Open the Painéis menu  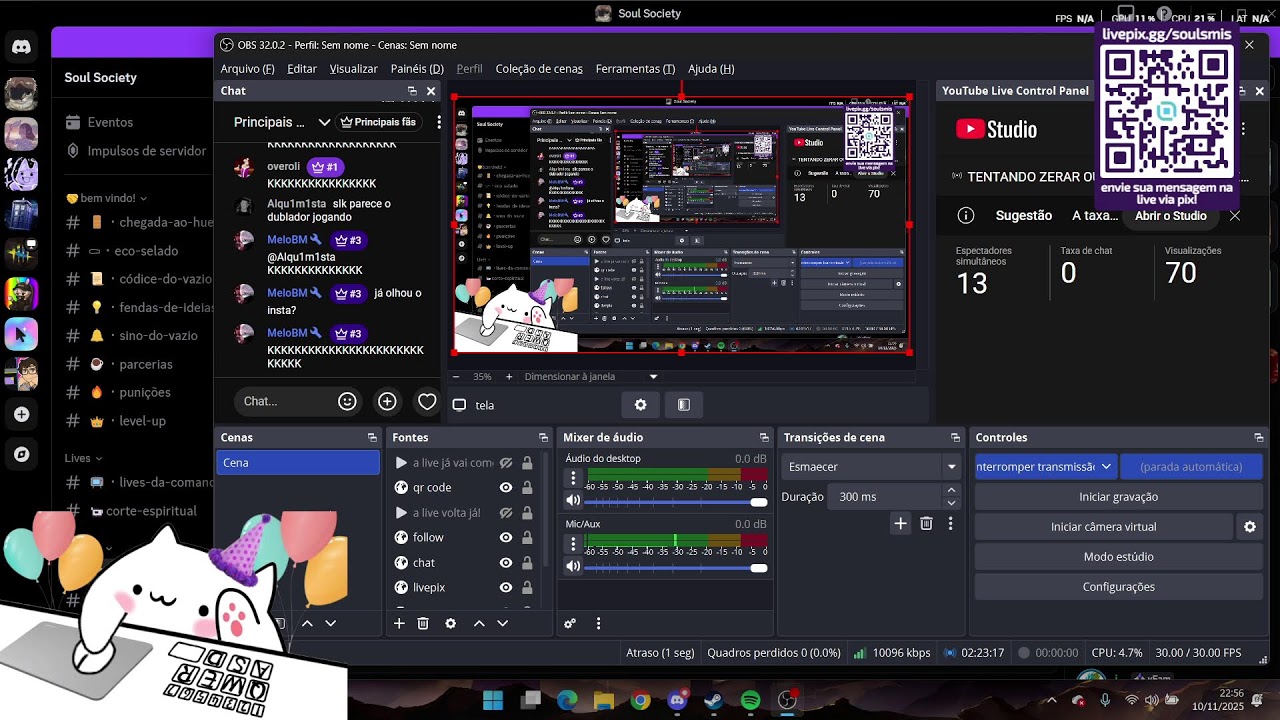[x=417, y=69]
